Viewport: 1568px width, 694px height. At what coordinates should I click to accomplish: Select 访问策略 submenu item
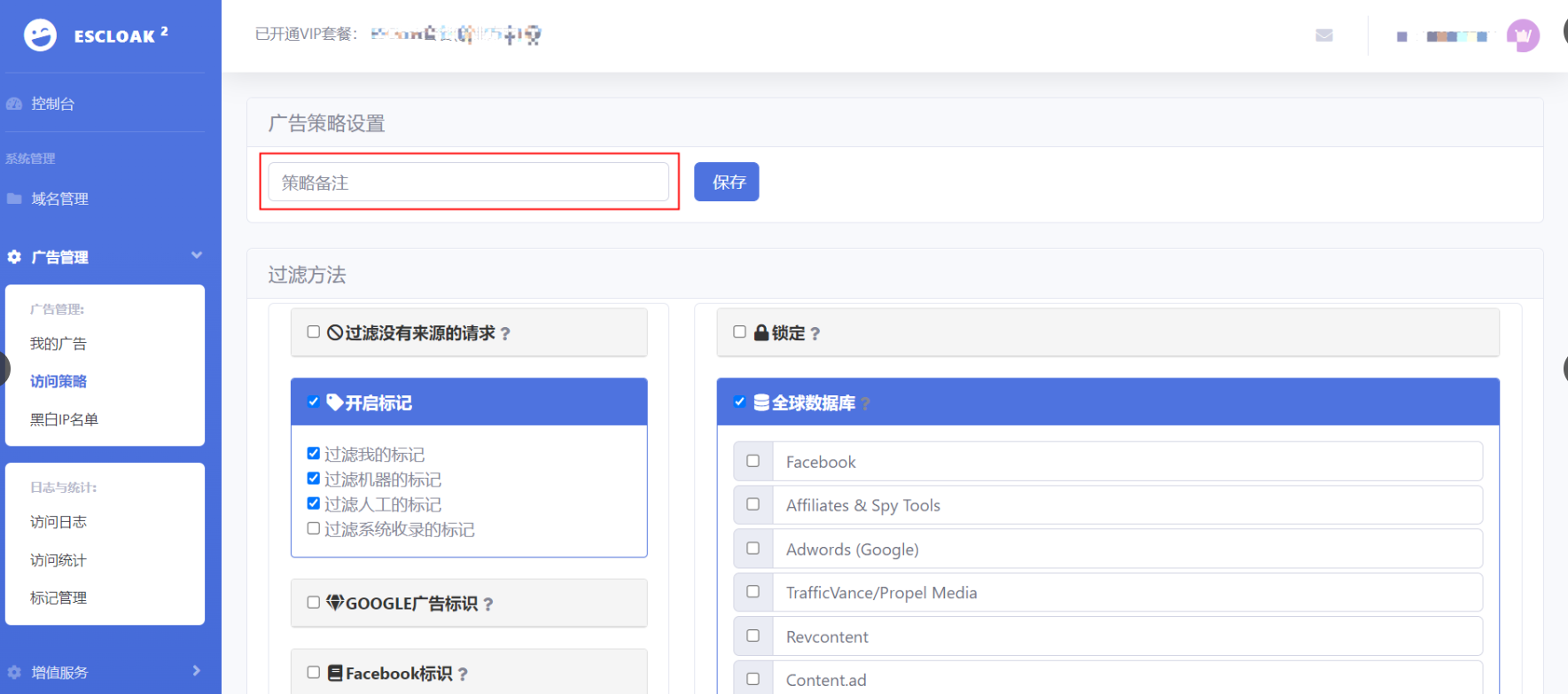pos(59,381)
